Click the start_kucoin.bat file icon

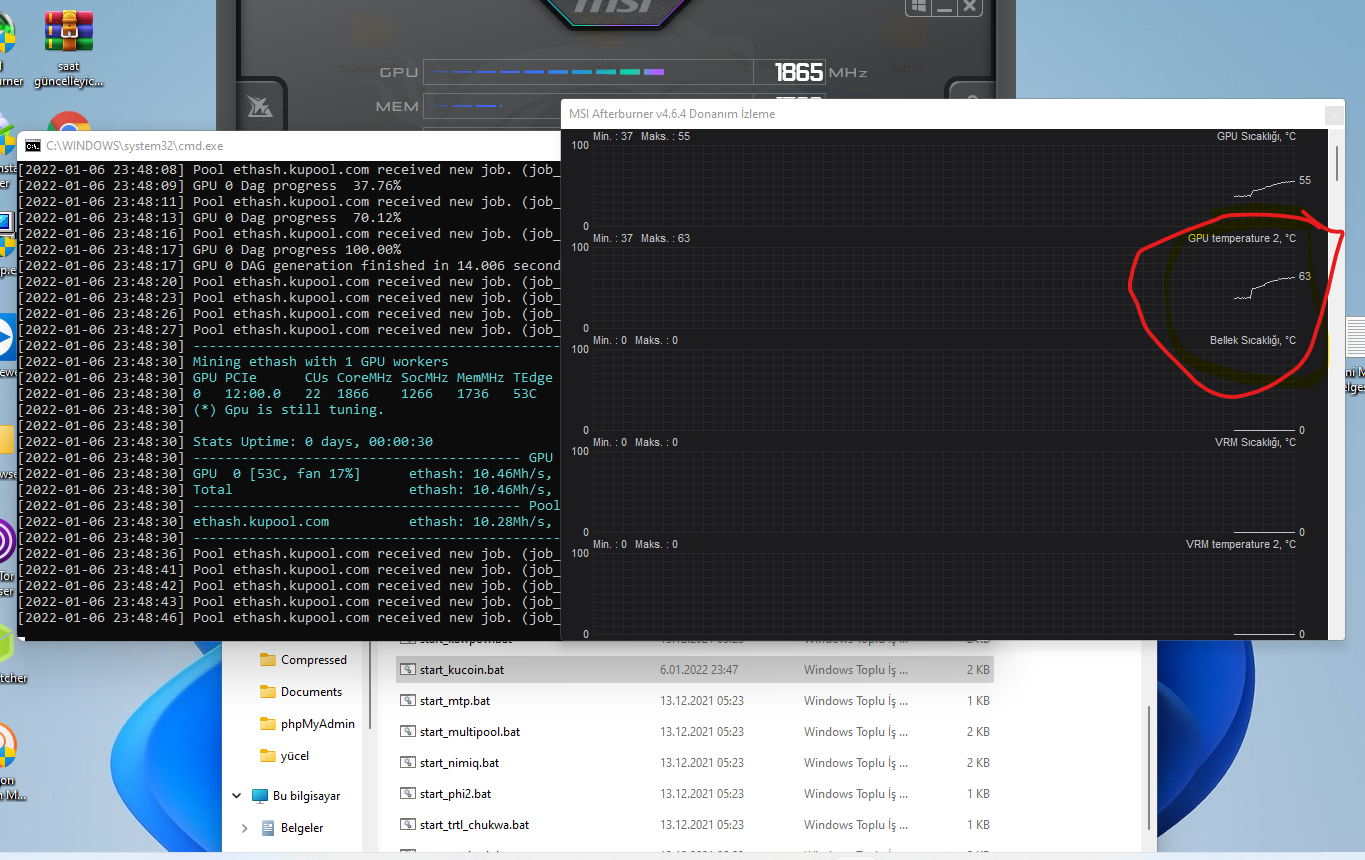pyautogui.click(x=407, y=670)
